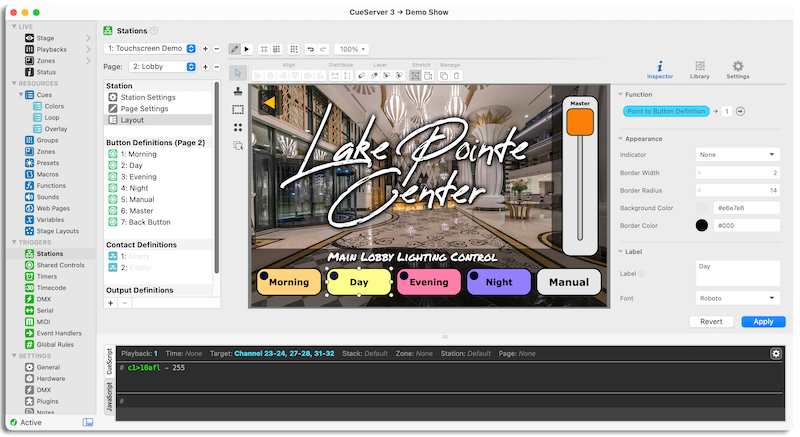Select the stamp tool
Image resolution: width=800 pixels, height=437 pixels.
coord(238,91)
